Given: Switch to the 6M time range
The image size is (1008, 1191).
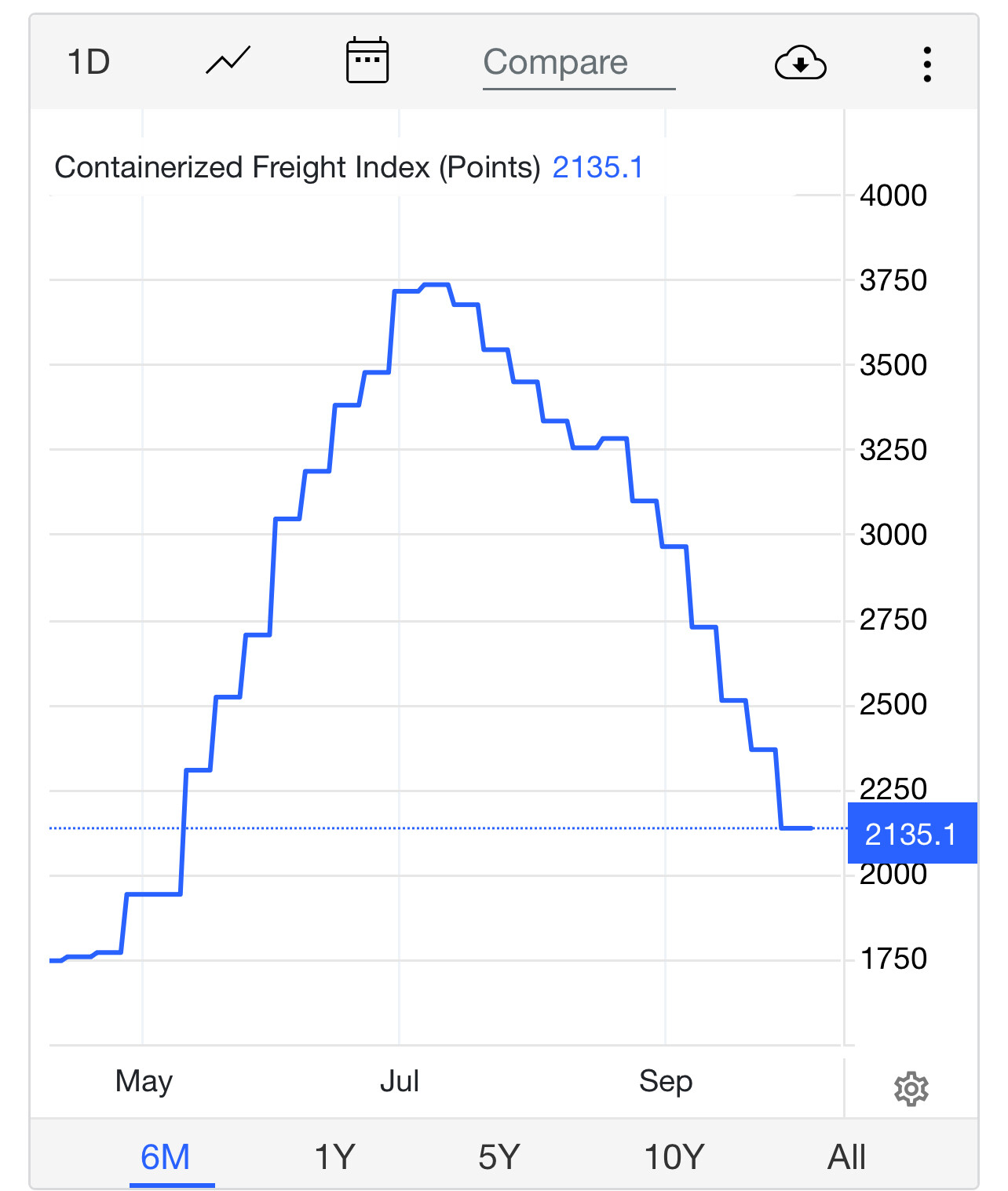Looking at the screenshot, I should (x=166, y=1156).
